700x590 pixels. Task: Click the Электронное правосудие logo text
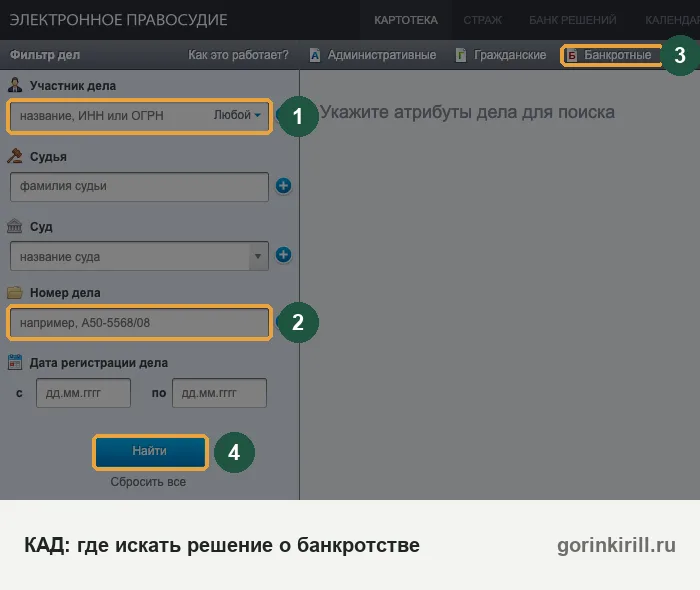click(x=118, y=20)
